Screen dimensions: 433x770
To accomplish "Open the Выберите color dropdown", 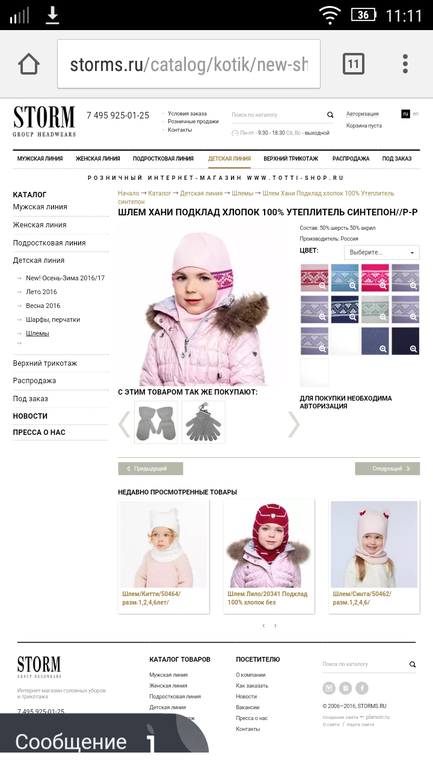I will (x=381, y=252).
